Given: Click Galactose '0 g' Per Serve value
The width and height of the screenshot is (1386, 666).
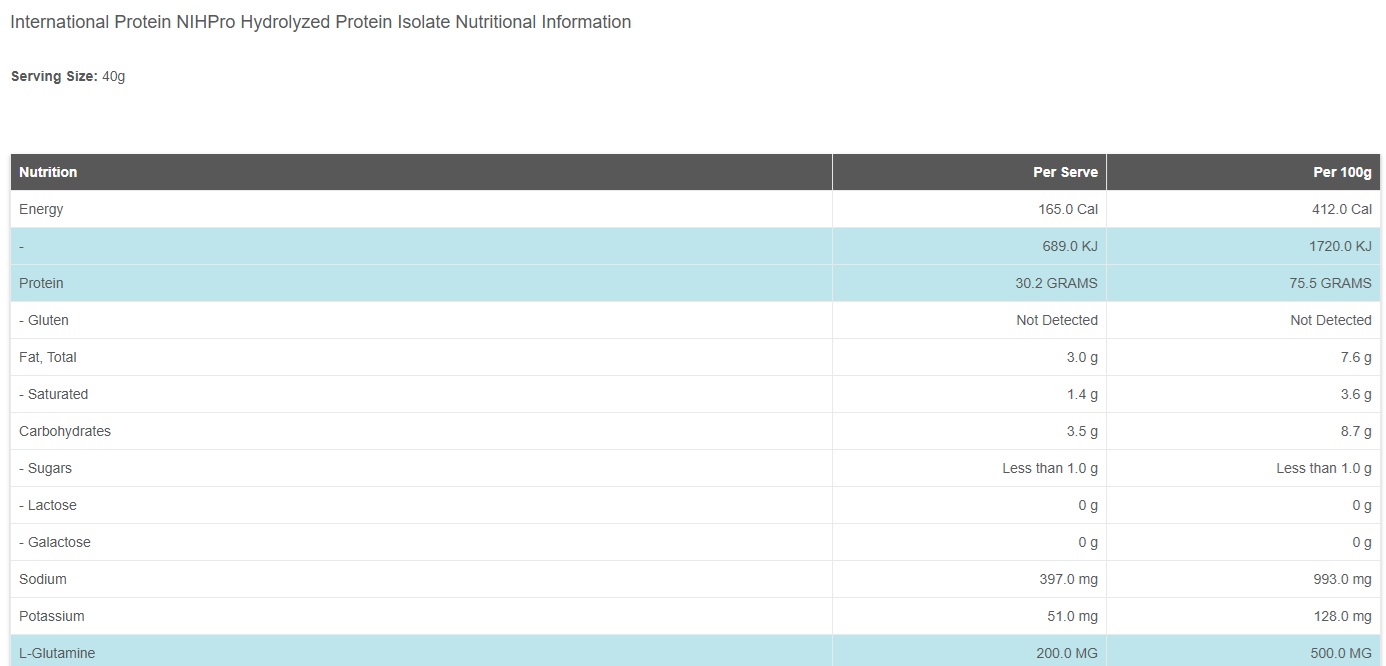Looking at the screenshot, I should tap(1088, 542).
